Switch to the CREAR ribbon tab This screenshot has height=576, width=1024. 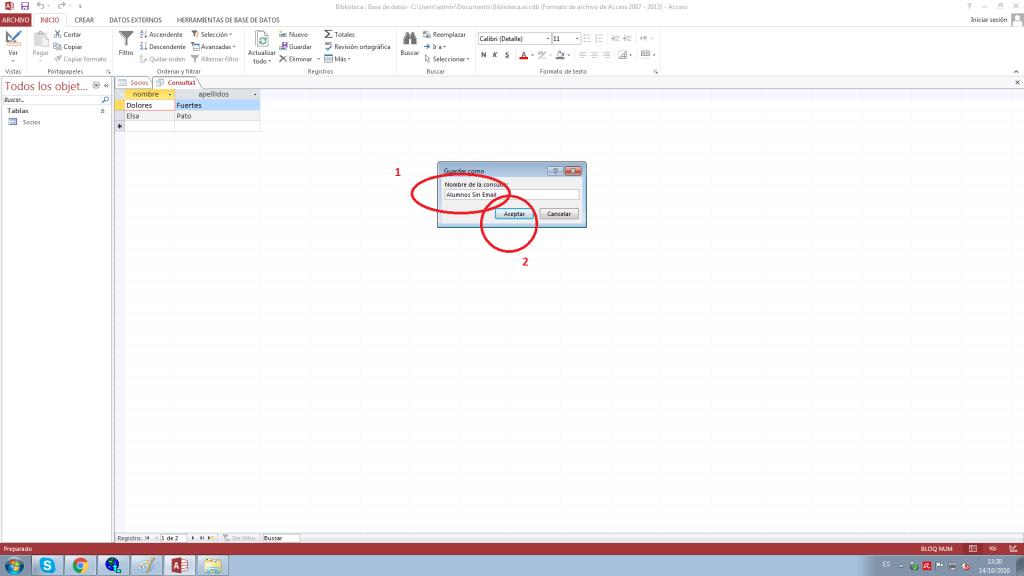[84, 19]
